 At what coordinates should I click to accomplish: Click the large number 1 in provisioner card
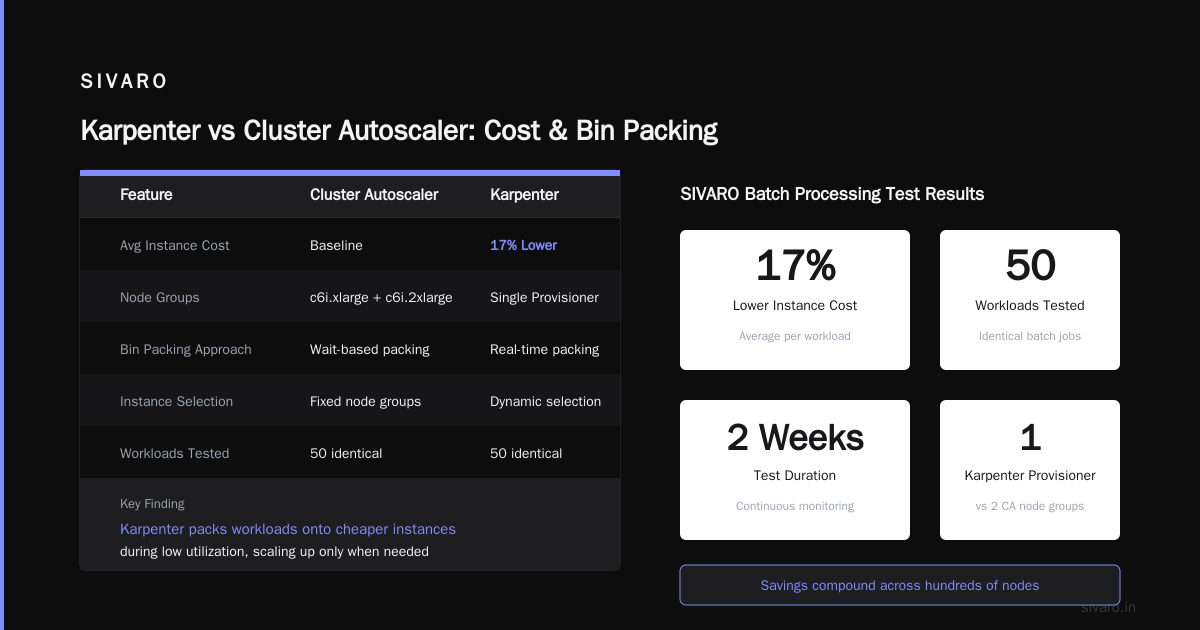pyautogui.click(x=1030, y=437)
